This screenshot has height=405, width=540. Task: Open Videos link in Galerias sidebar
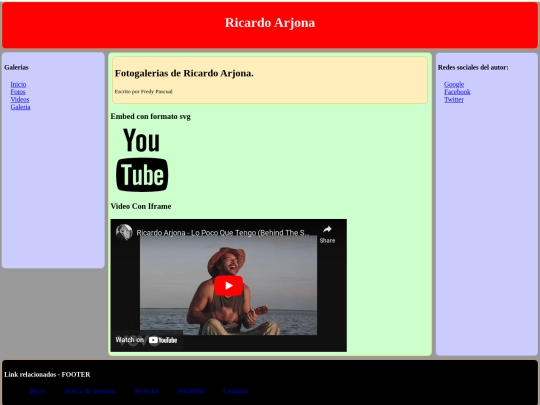tap(20, 100)
